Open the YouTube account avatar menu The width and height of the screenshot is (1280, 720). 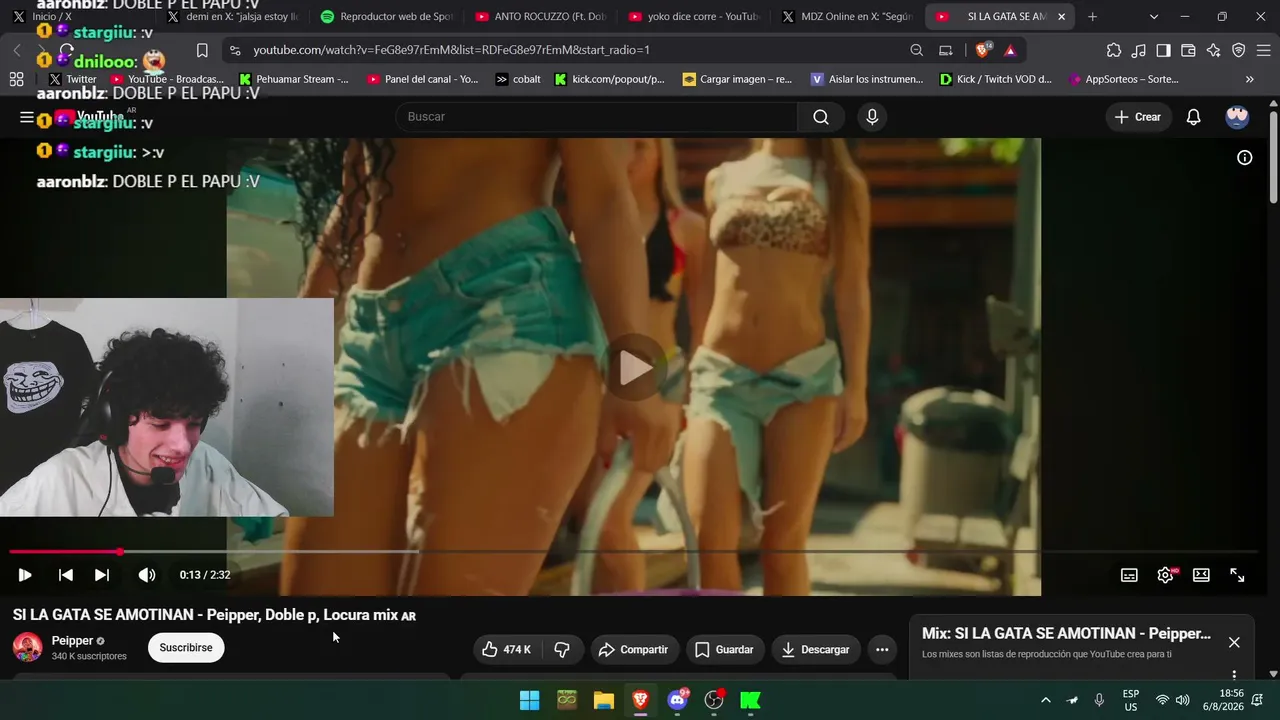click(x=1237, y=117)
